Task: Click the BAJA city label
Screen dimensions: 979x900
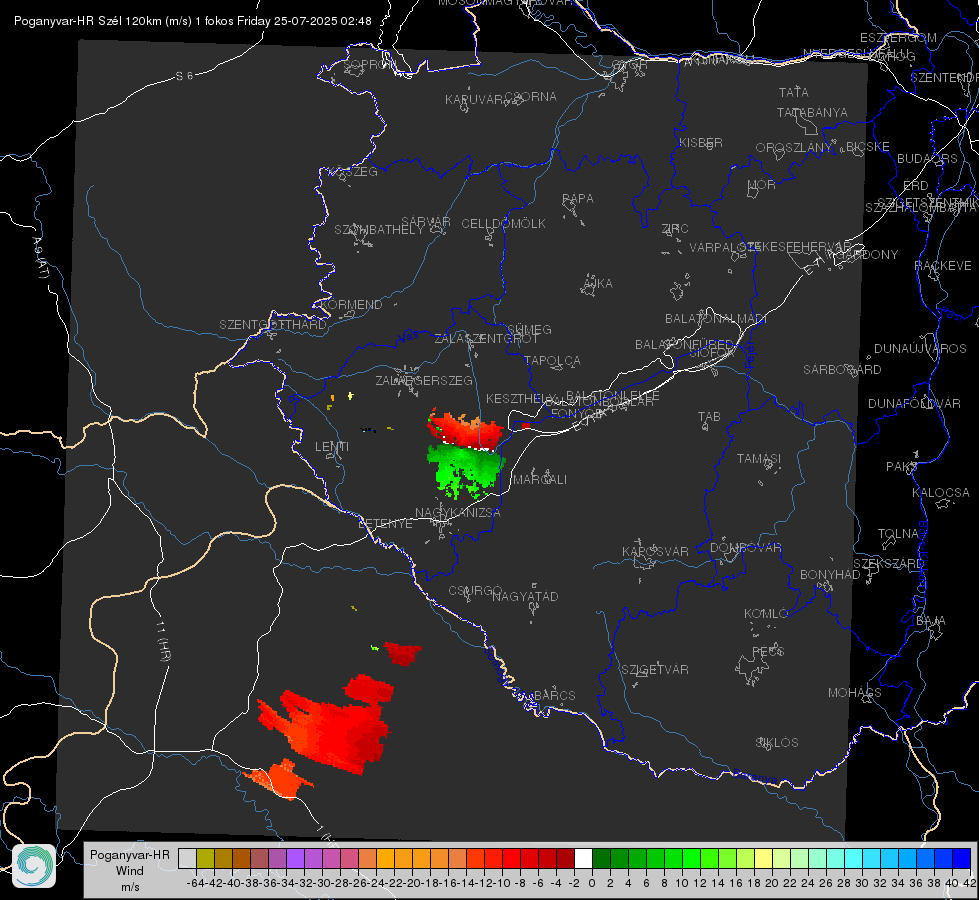Action: tap(931, 621)
